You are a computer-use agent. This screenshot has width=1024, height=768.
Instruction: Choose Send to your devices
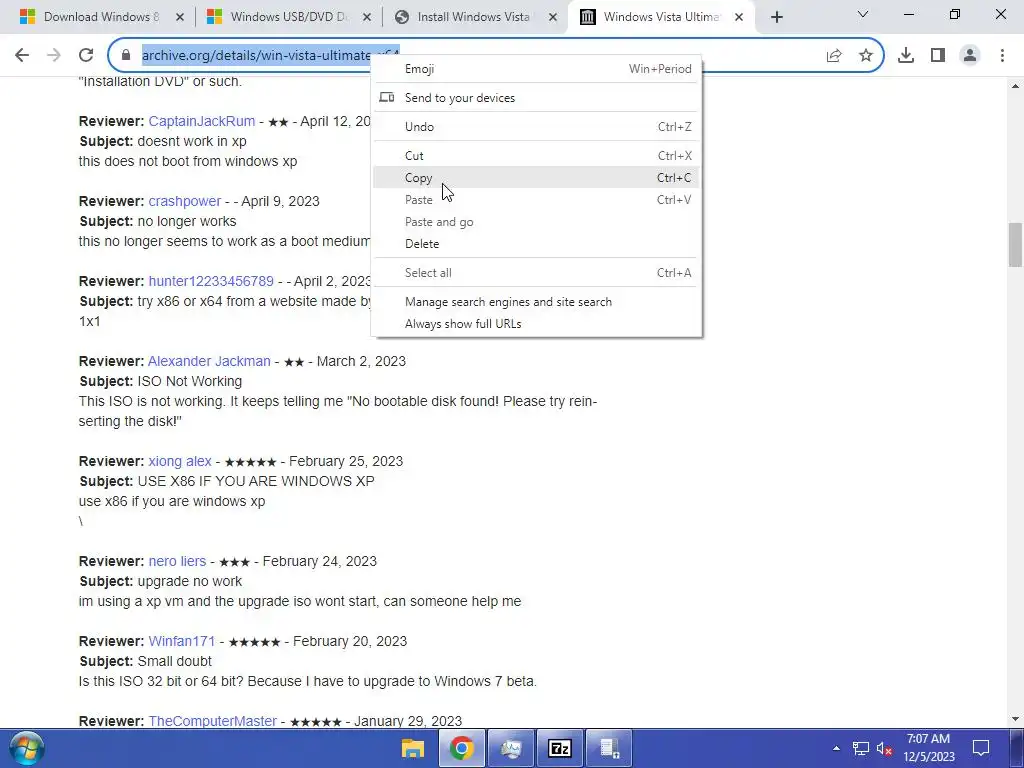point(537,98)
